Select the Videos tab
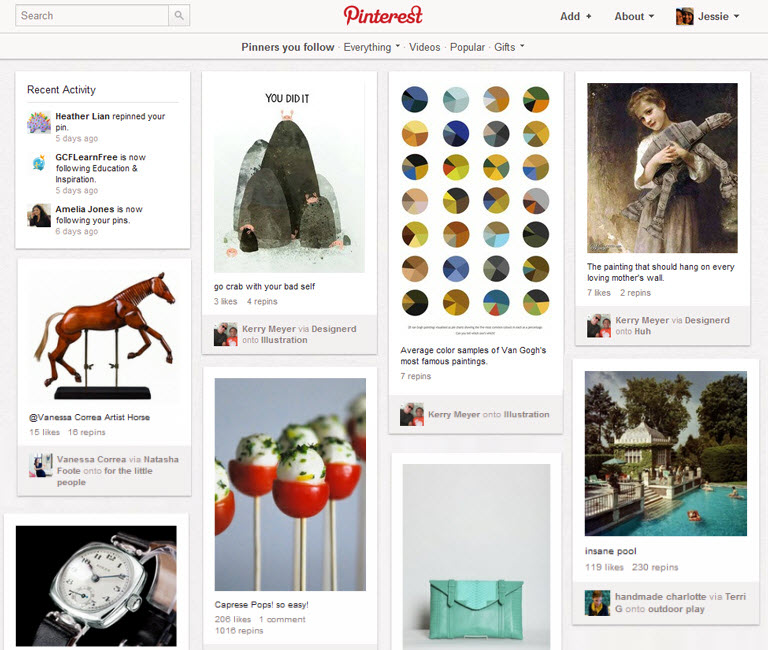Screen dimensions: 768x650 [424, 47]
